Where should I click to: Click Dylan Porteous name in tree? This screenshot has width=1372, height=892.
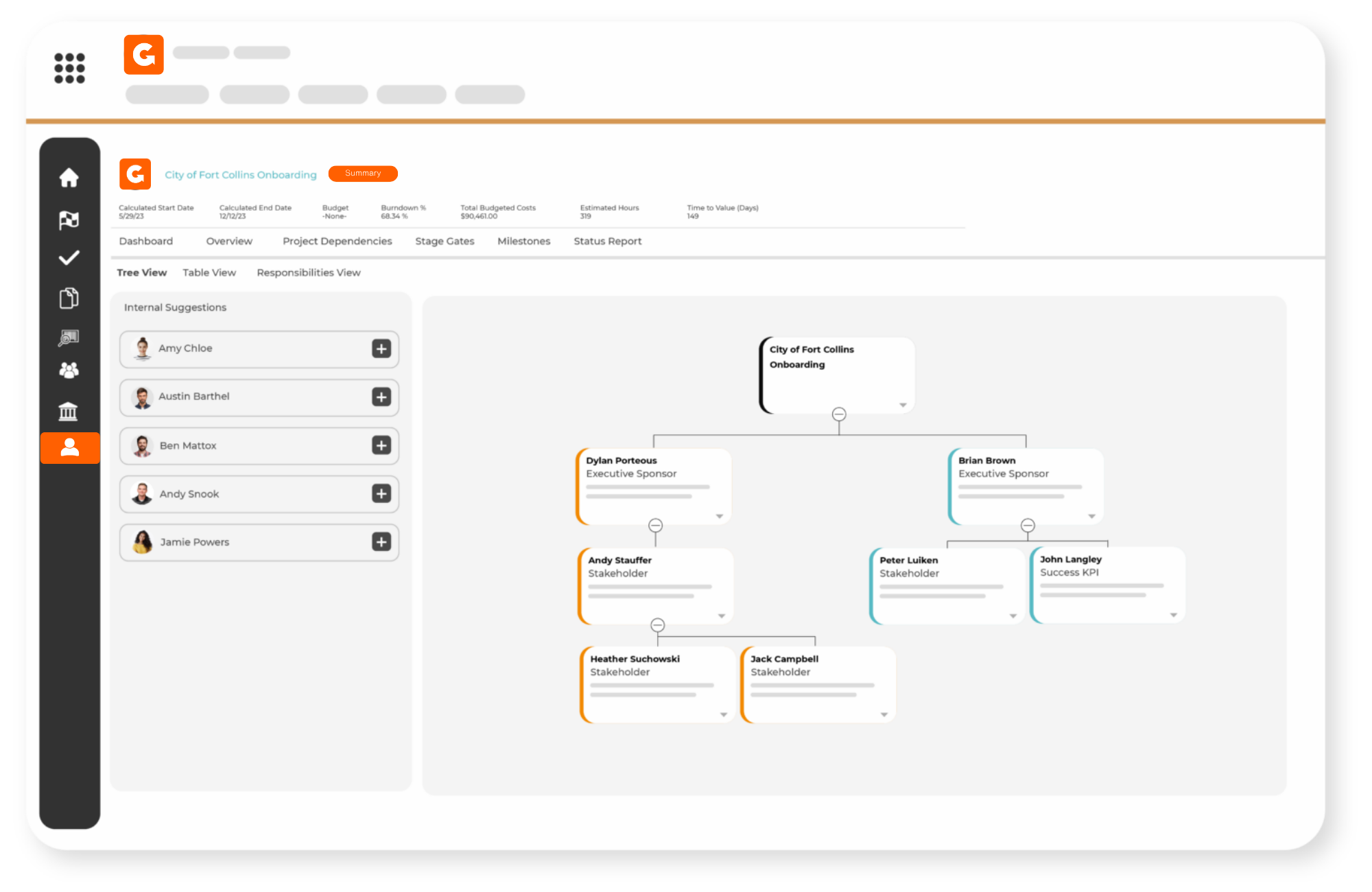(622, 460)
